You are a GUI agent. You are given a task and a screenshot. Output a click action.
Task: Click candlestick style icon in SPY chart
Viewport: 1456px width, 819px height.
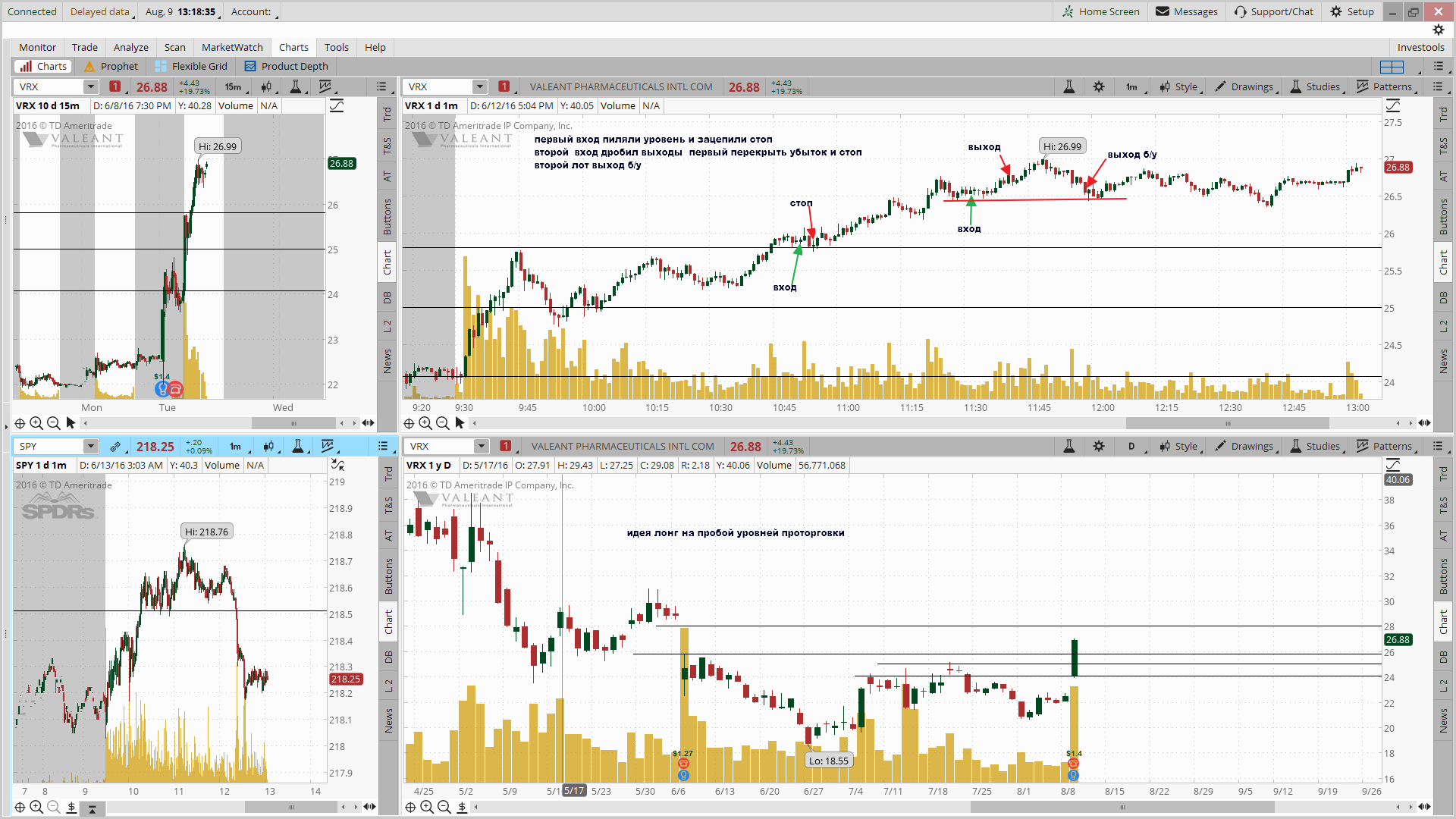[269, 446]
